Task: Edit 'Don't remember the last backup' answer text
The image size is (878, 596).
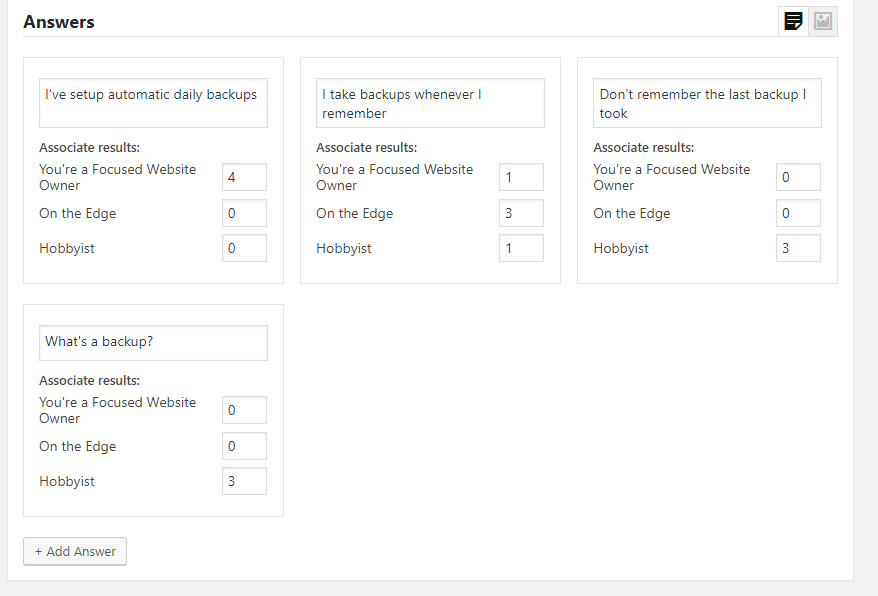Action: click(x=707, y=103)
